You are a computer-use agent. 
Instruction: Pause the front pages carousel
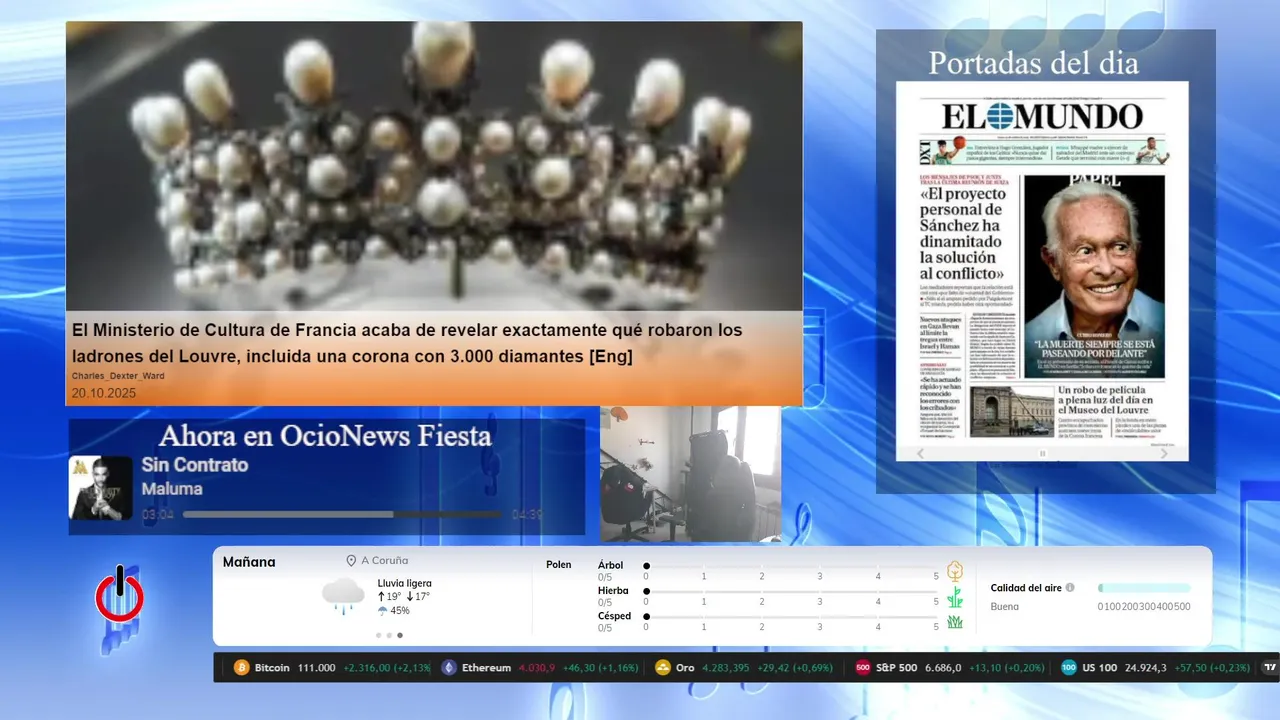pos(1042,453)
